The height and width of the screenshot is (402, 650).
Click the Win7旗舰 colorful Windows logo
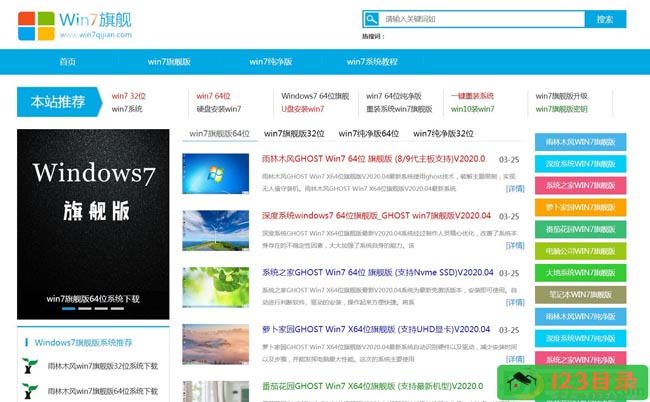[x=36, y=26]
